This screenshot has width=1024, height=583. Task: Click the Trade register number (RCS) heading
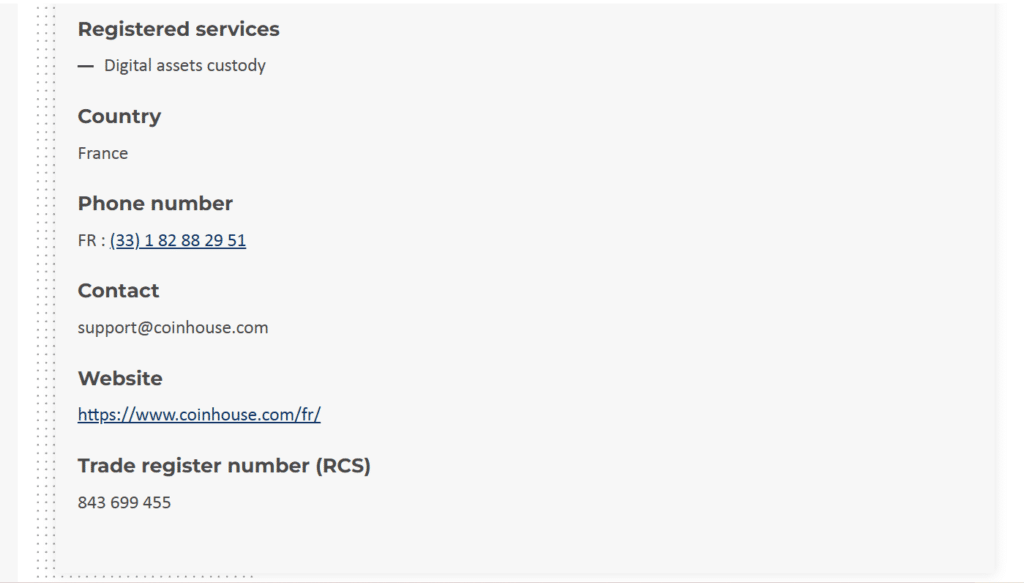(224, 465)
